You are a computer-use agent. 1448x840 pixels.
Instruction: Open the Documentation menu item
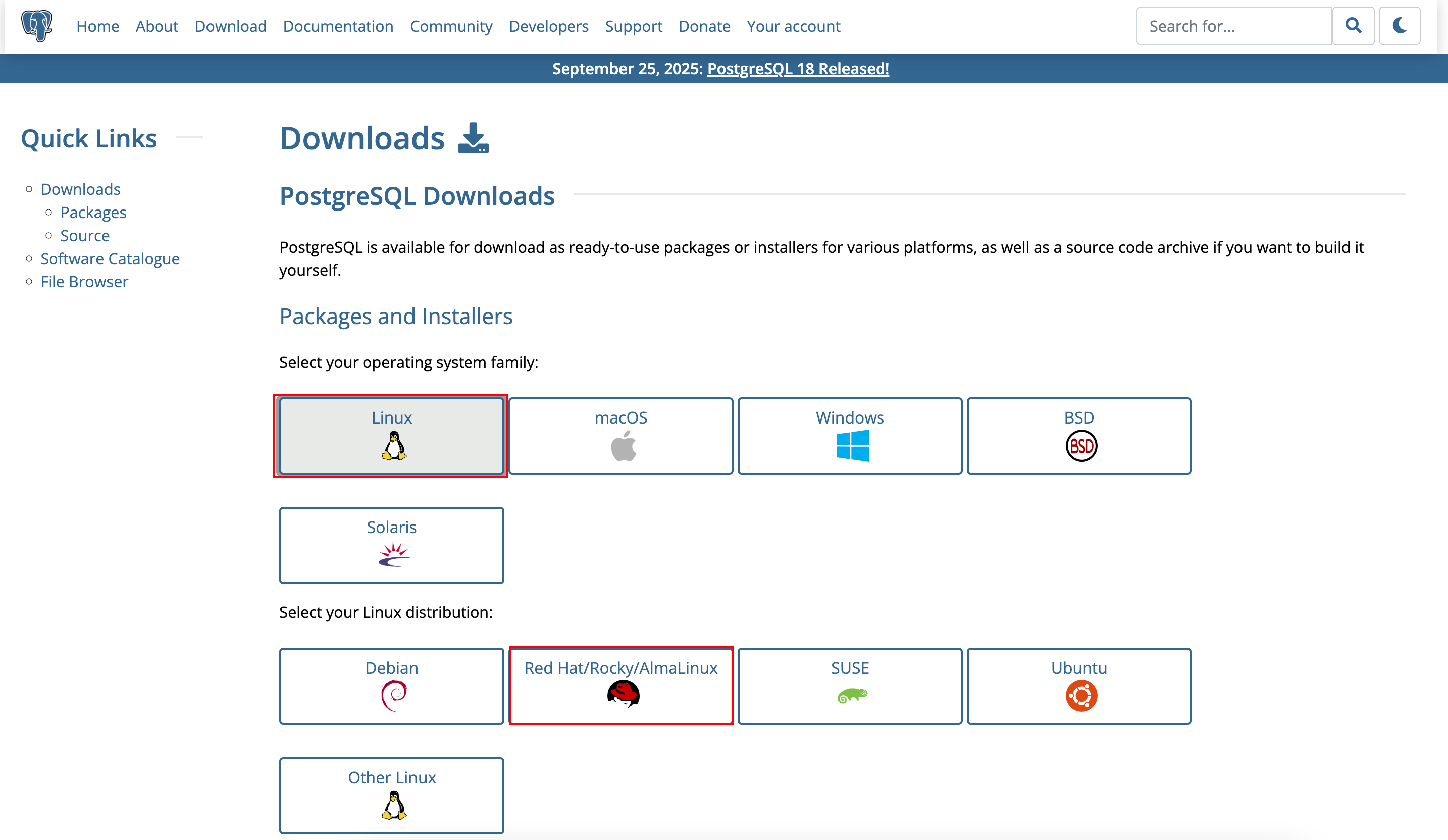coord(338,27)
